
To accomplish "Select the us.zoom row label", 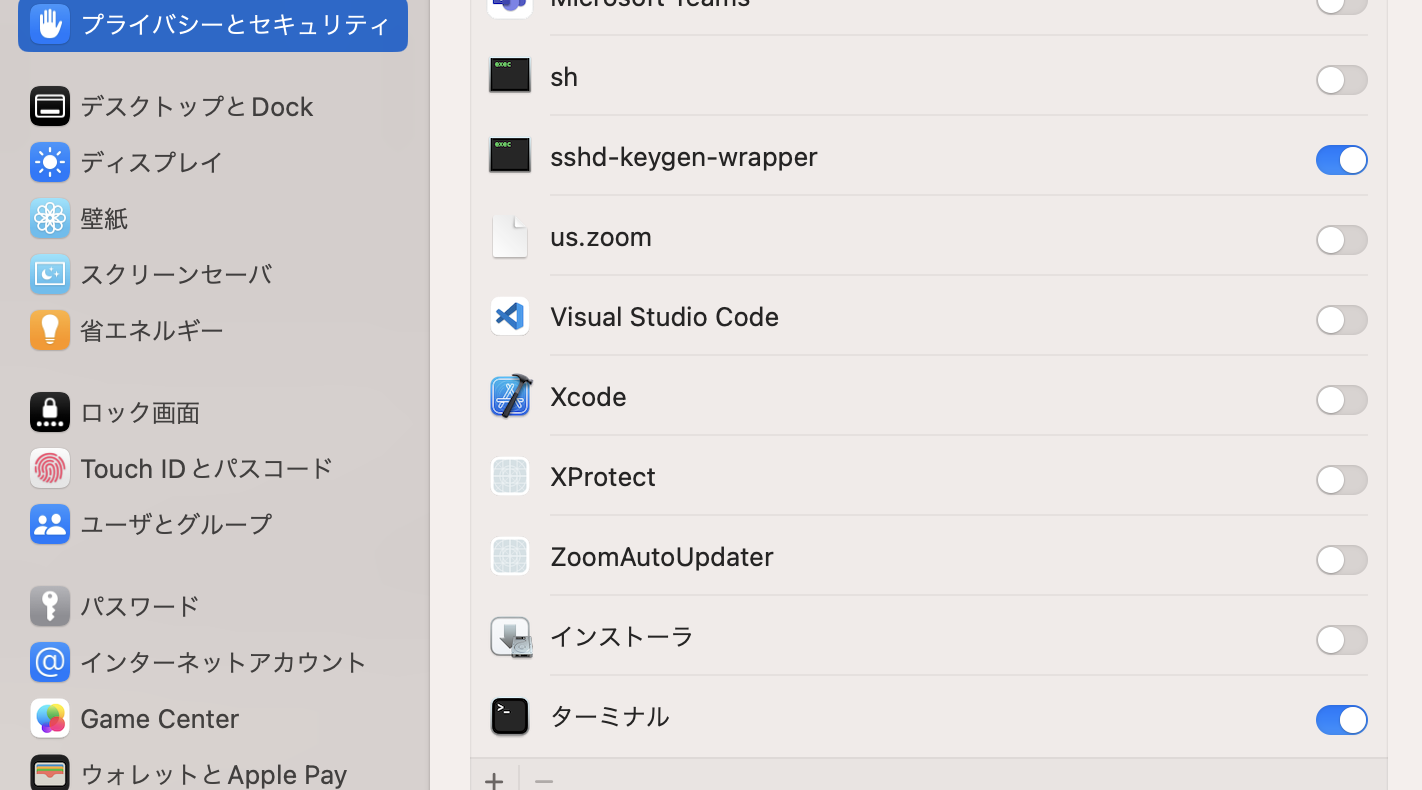I will tap(601, 236).
